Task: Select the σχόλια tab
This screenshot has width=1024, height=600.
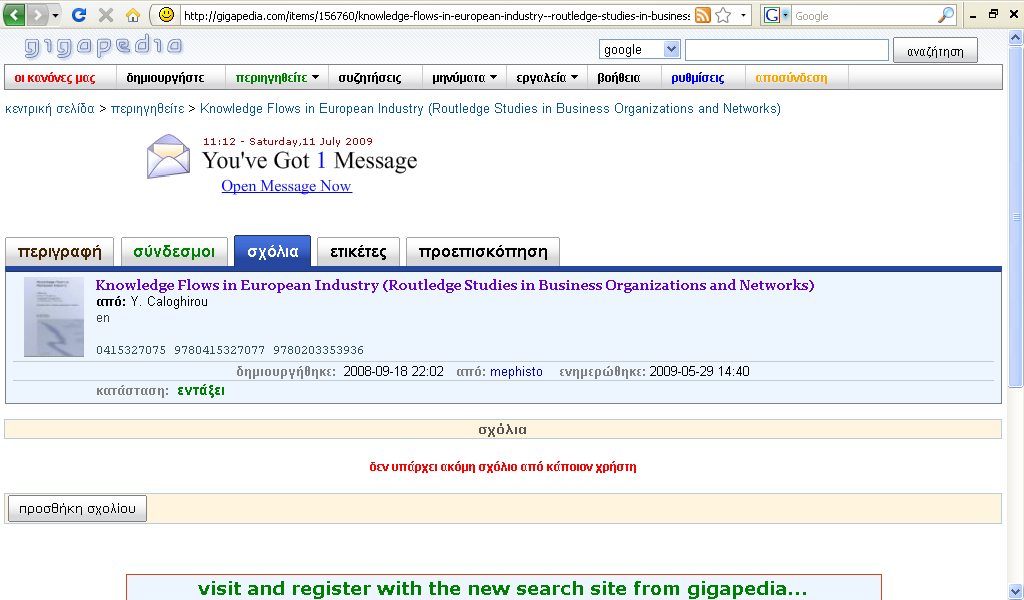Action: point(272,251)
